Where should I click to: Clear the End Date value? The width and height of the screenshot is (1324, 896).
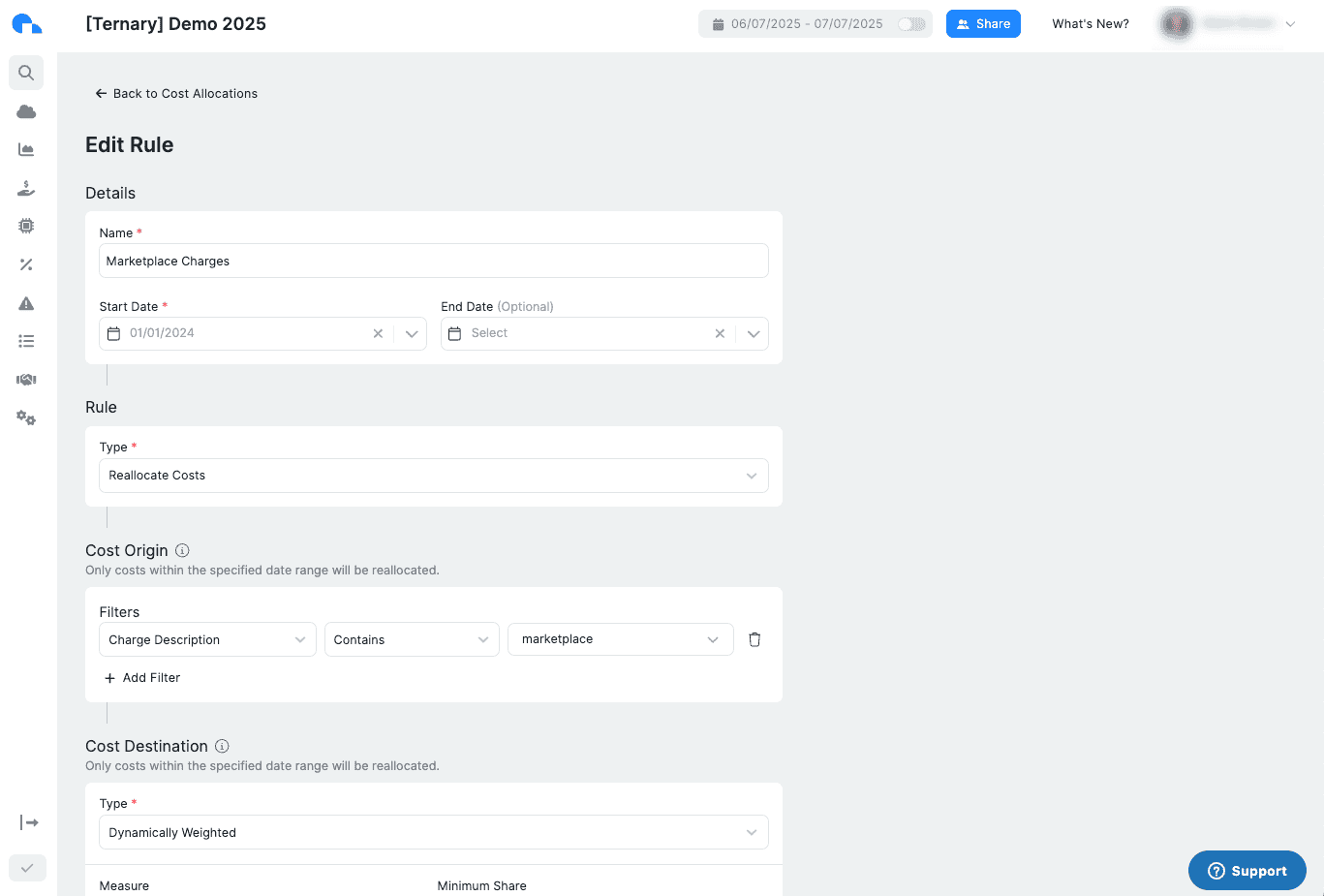pyautogui.click(x=720, y=333)
